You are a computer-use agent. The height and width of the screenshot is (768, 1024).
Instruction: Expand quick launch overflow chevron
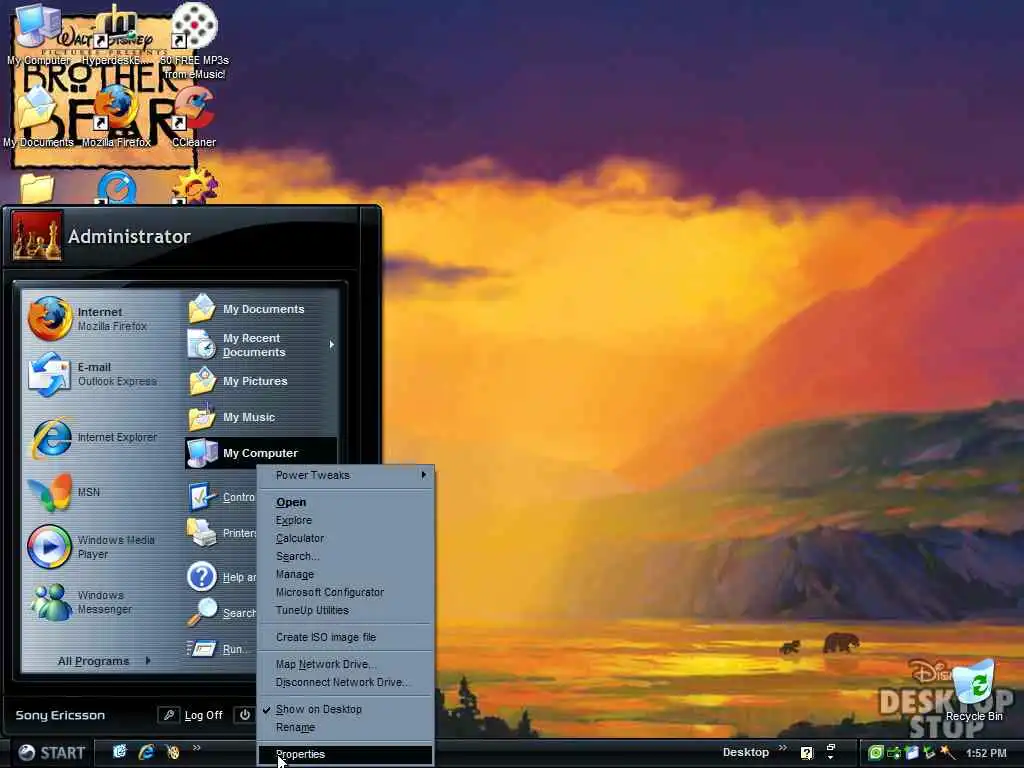pyautogui.click(x=196, y=748)
